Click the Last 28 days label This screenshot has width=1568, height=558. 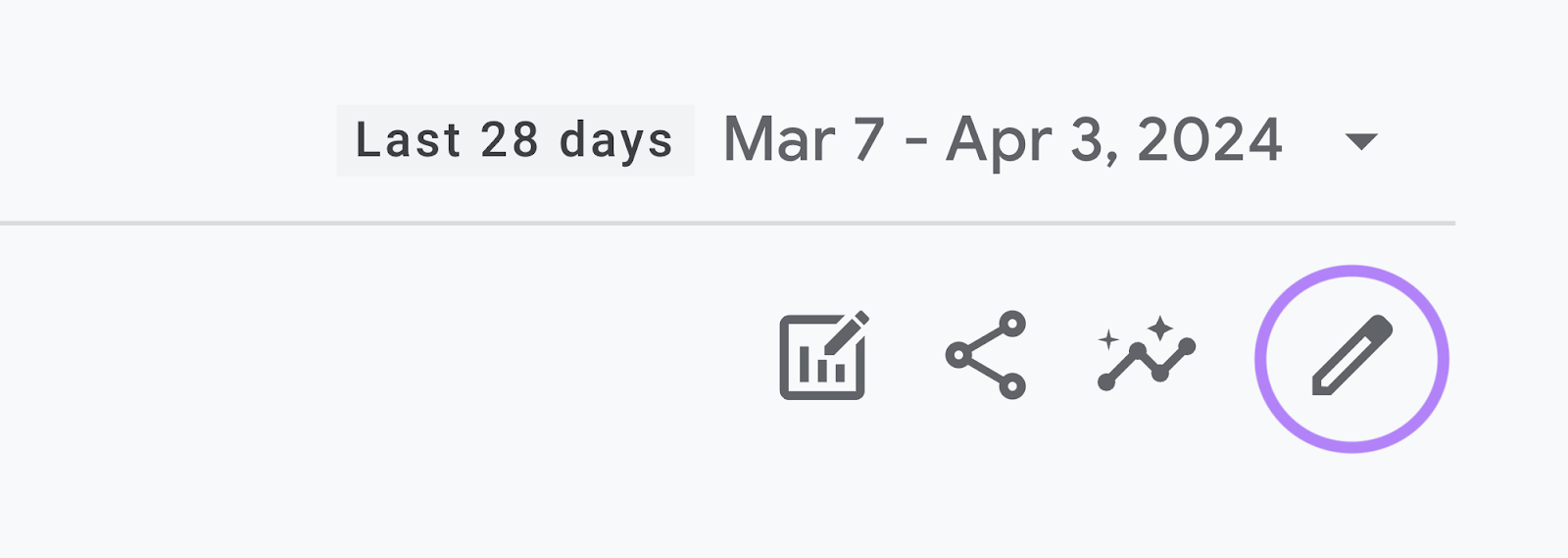point(514,140)
